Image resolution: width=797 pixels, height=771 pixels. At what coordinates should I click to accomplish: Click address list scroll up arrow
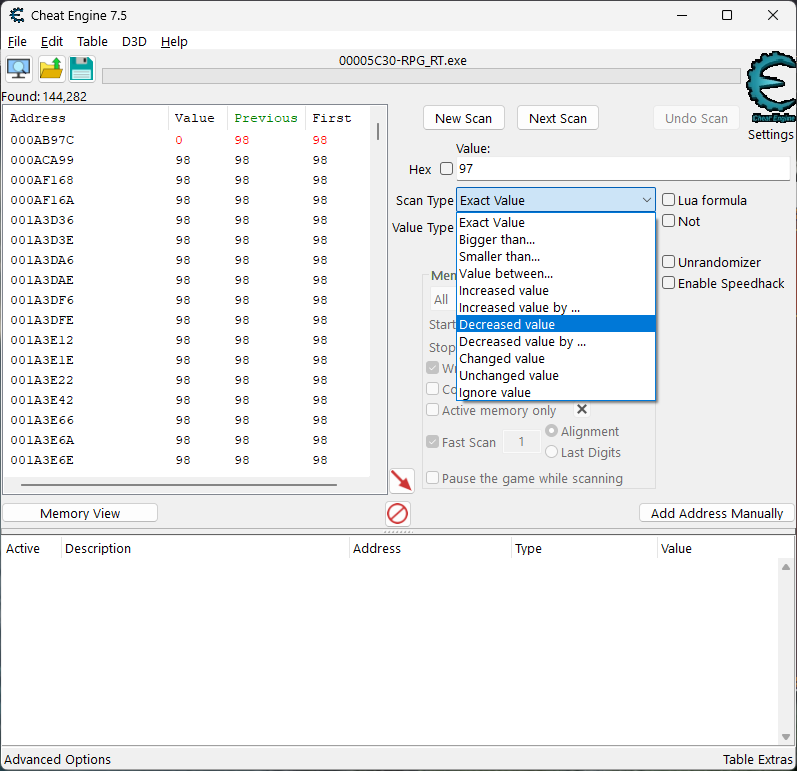(x=786, y=567)
